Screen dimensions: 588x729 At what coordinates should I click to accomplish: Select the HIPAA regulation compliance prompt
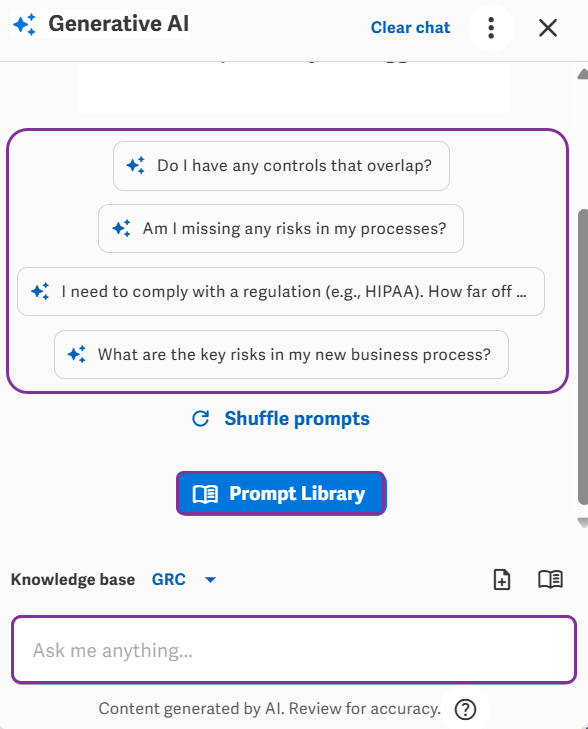point(281,292)
